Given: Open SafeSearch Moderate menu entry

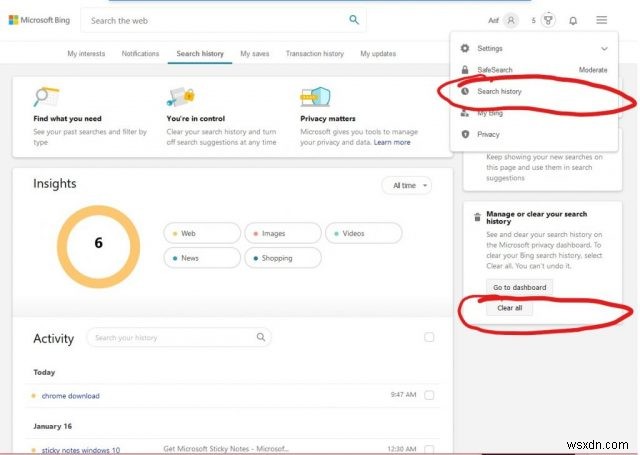Looking at the screenshot, I should click(534, 70).
